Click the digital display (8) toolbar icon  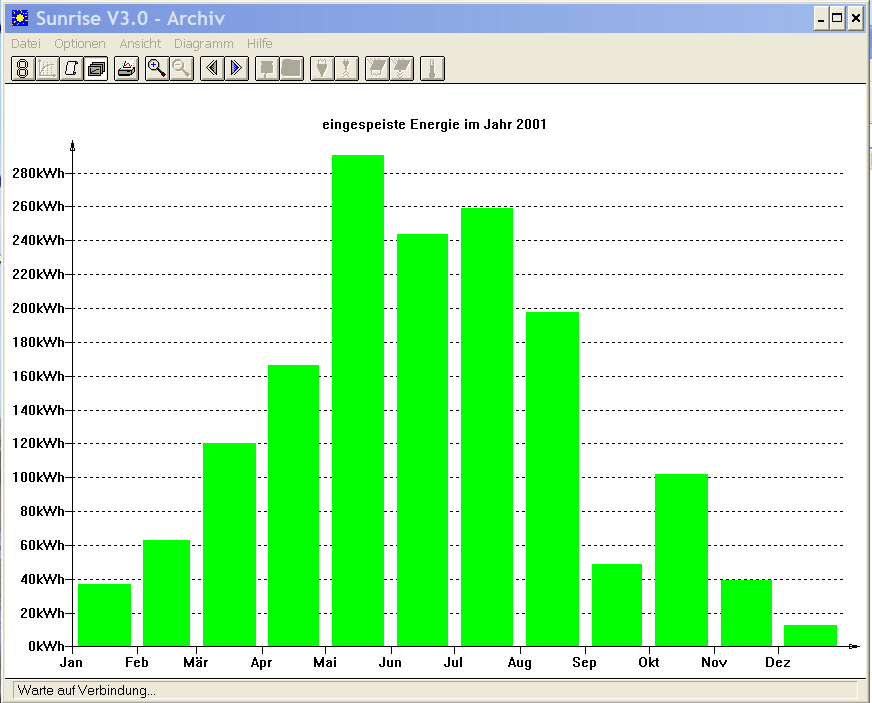(x=23, y=68)
